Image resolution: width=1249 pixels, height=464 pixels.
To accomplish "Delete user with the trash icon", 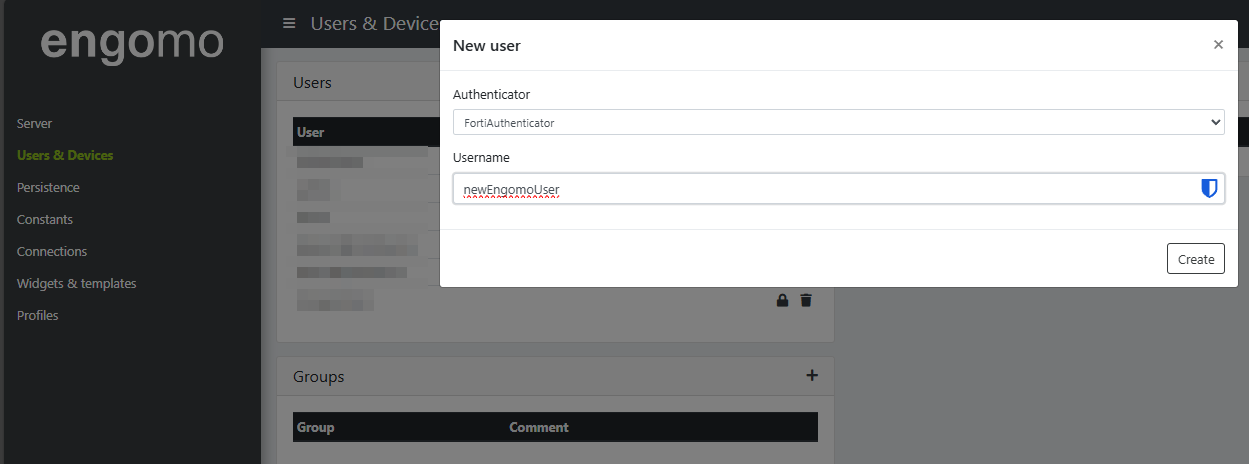I will click(806, 300).
